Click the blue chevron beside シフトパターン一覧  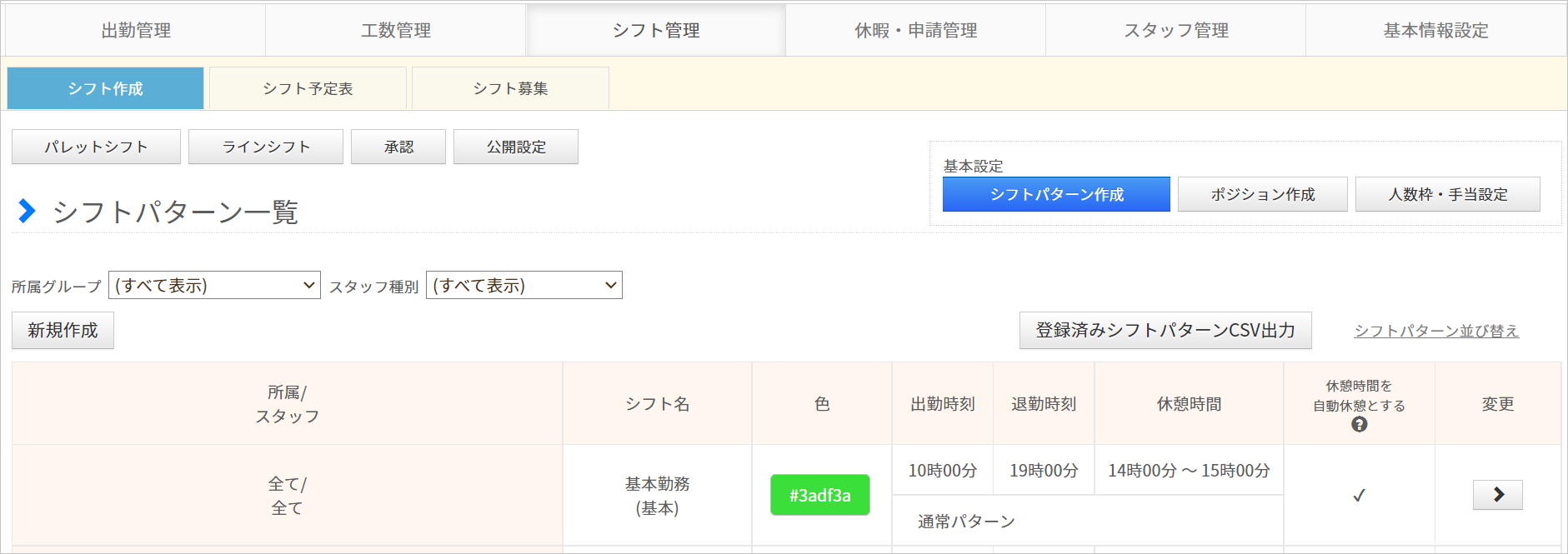click(x=27, y=212)
